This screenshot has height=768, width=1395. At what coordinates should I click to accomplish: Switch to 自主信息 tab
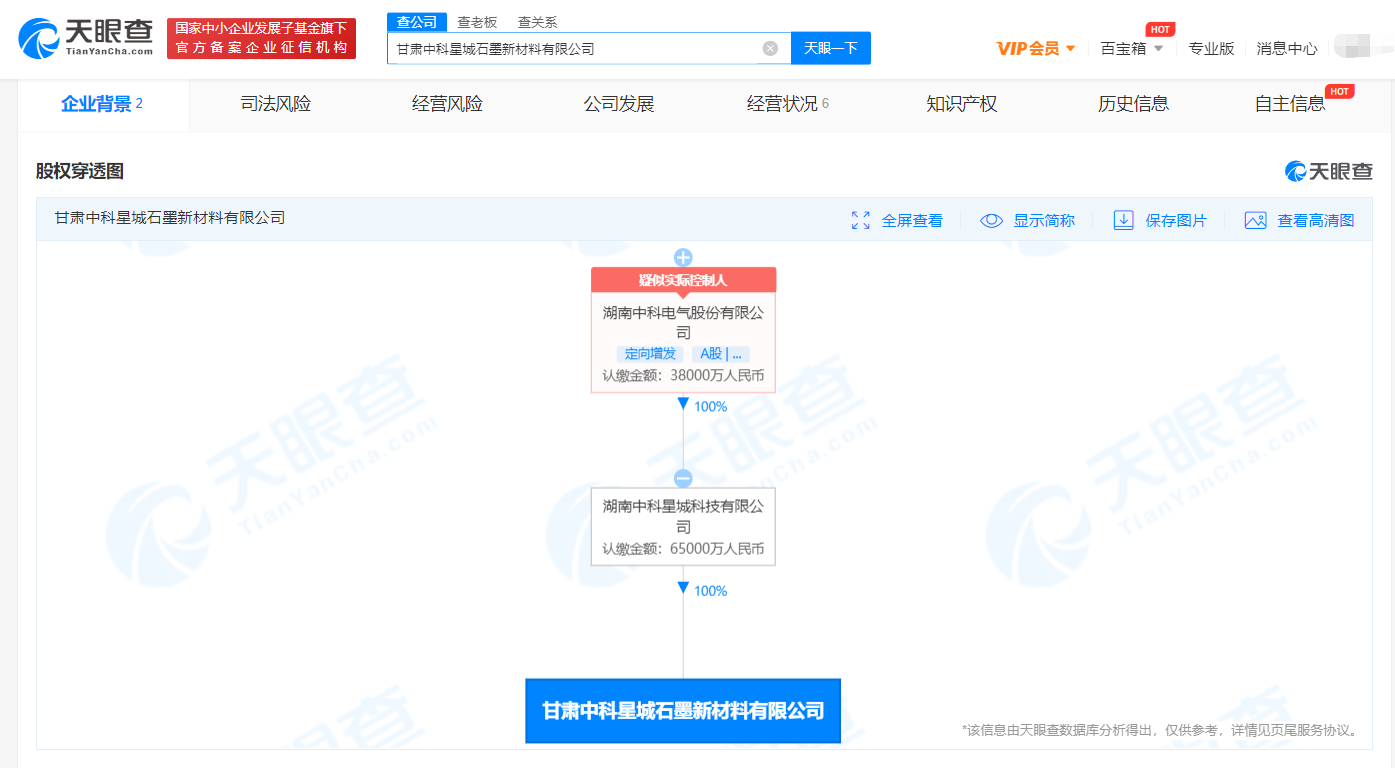coord(1290,104)
